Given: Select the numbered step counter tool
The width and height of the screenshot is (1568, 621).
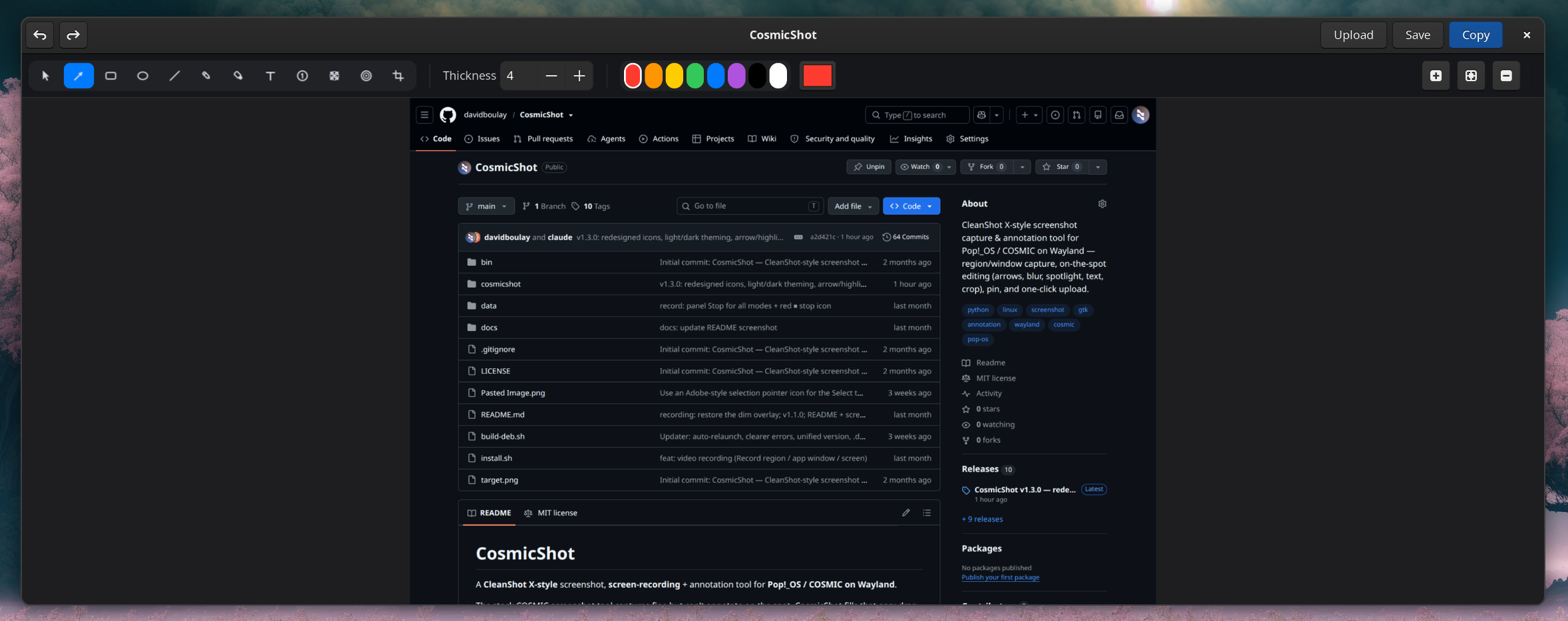Looking at the screenshot, I should (x=302, y=76).
